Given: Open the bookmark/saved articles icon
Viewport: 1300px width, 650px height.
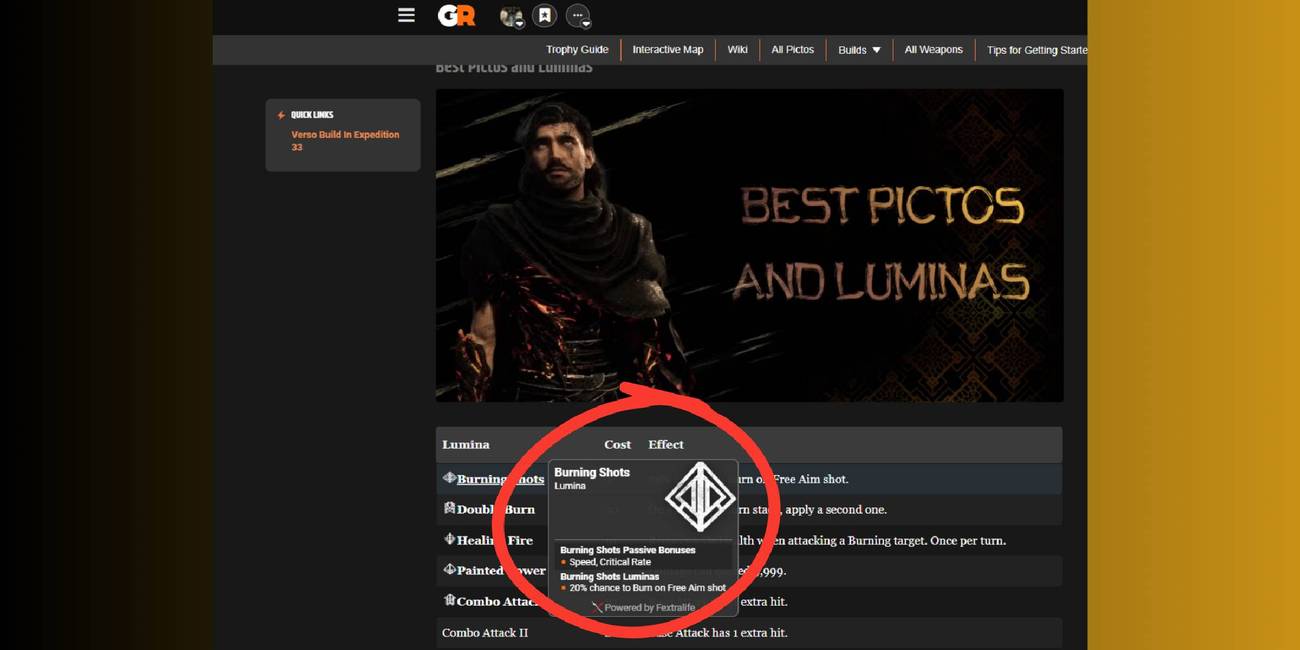Looking at the screenshot, I should coord(543,15).
